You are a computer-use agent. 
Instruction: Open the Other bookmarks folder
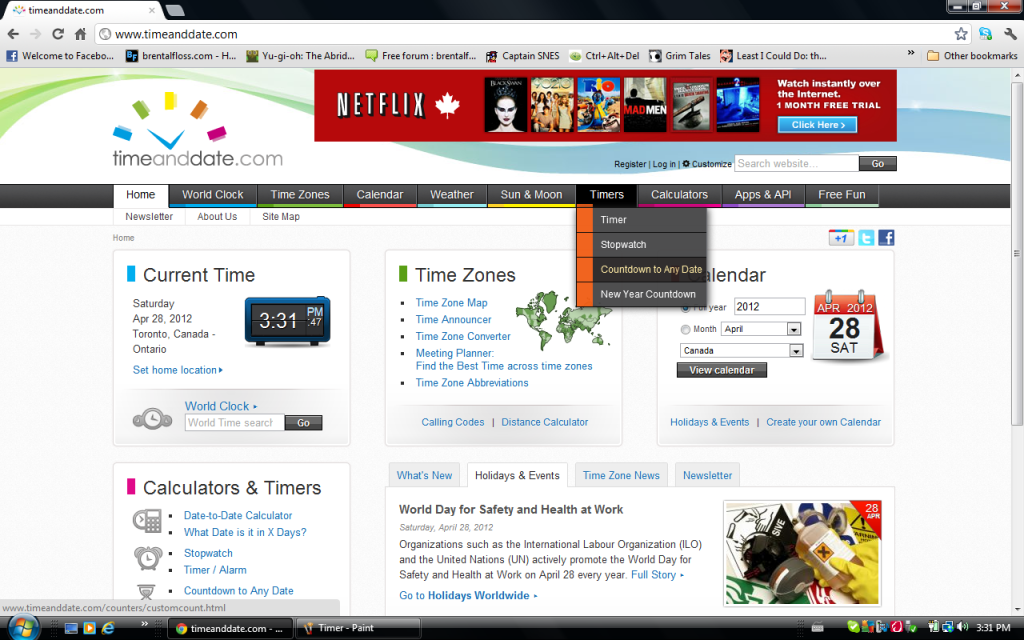972,56
